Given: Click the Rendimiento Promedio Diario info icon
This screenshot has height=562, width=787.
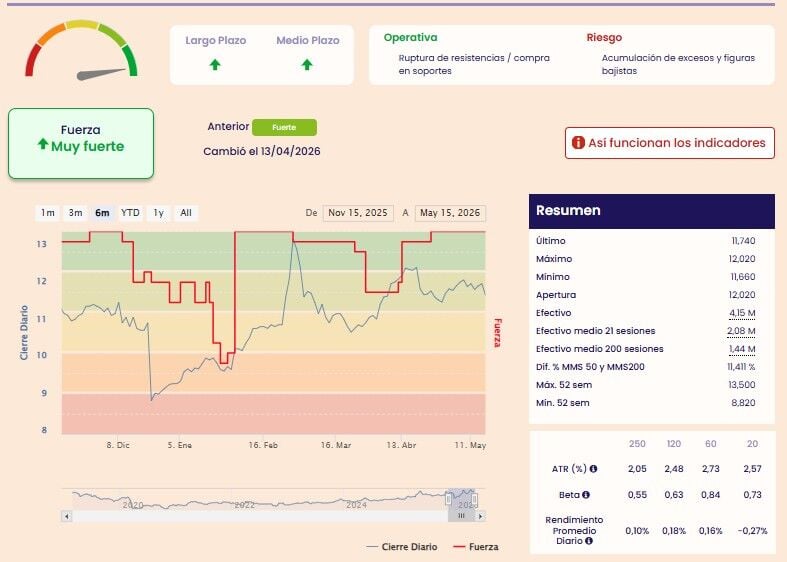Looking at the screenshot, I should 589,541.
